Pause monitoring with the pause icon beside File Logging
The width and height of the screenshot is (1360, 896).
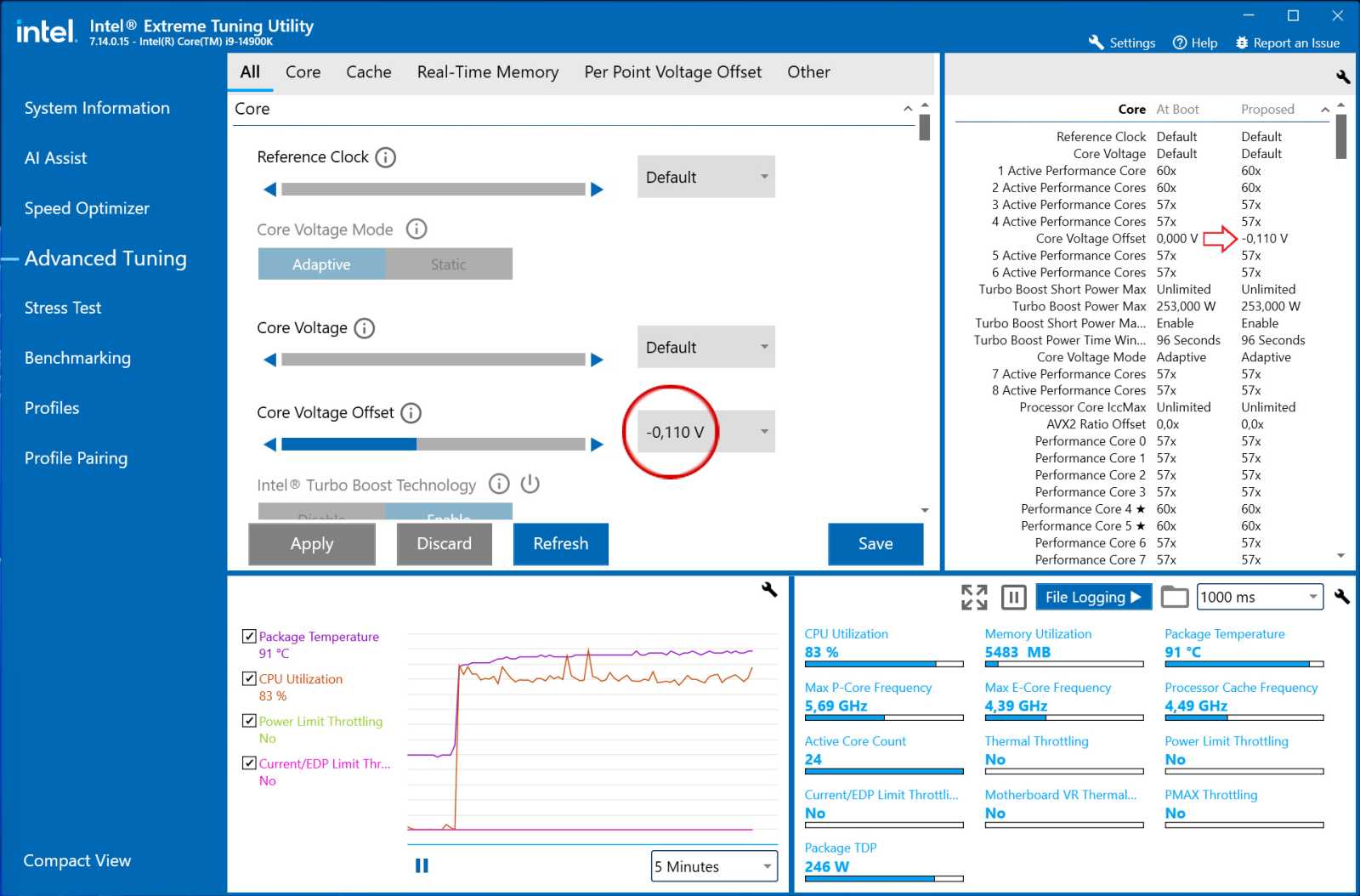[x=1013, y=597]
